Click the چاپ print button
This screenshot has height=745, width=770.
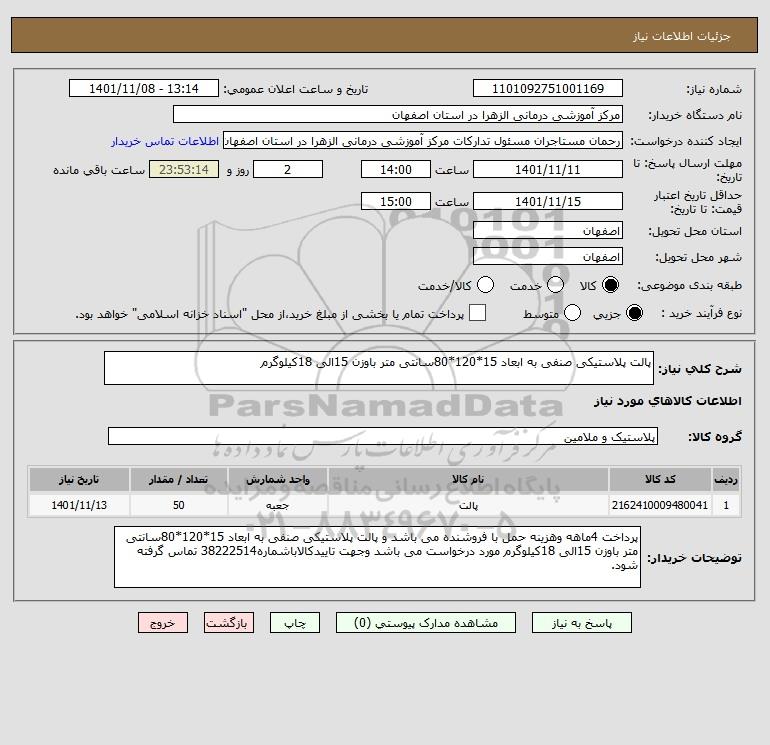(295, 623)
